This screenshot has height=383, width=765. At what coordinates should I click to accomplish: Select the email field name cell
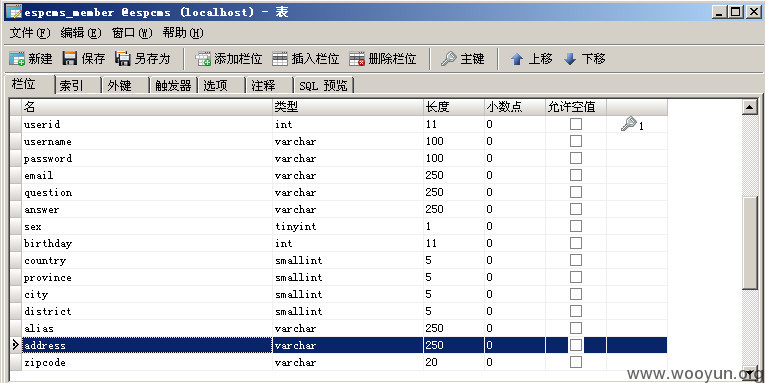click(147, 175)
